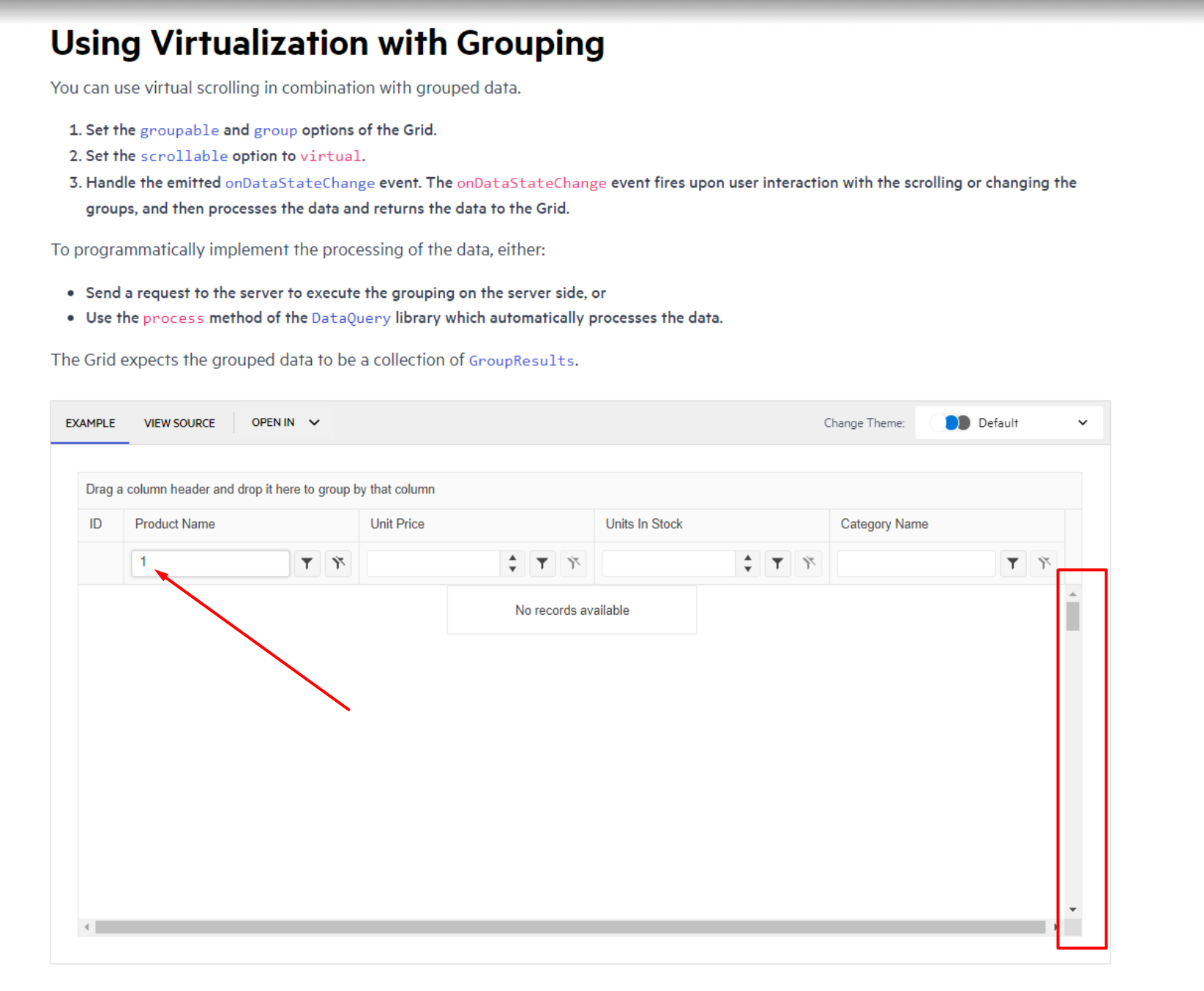The height and width of the screenshot is (991, 1204).
Task: Increase the Unit Price filter value
Action: (512, 558)
